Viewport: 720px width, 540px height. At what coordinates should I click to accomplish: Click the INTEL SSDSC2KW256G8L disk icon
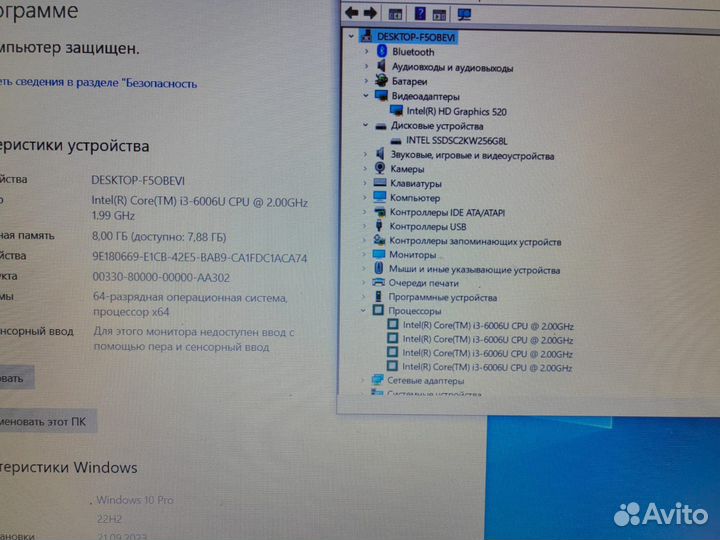[396, 141]
